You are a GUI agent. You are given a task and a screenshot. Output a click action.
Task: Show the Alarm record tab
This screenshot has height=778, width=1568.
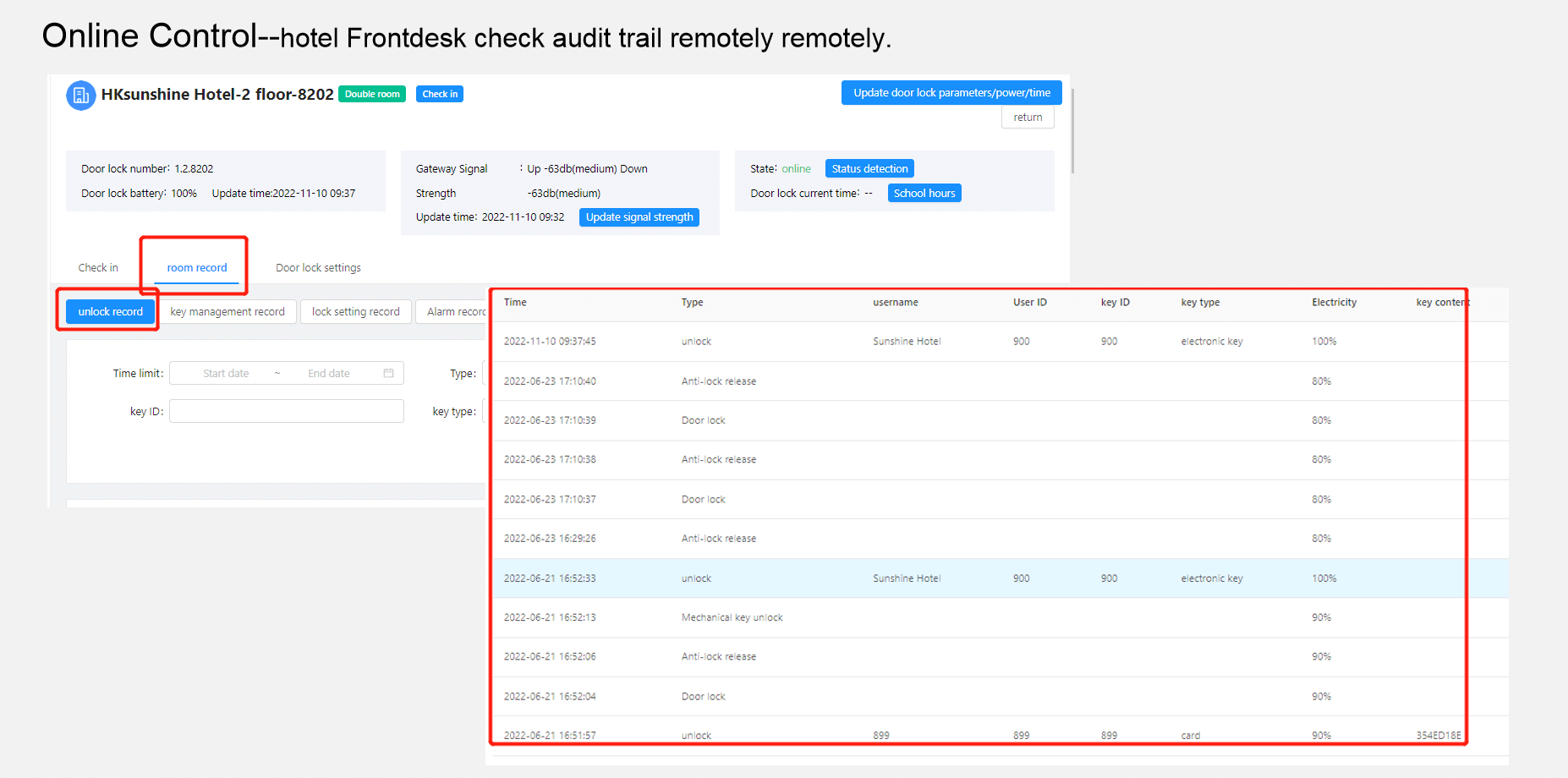point(453,312)
